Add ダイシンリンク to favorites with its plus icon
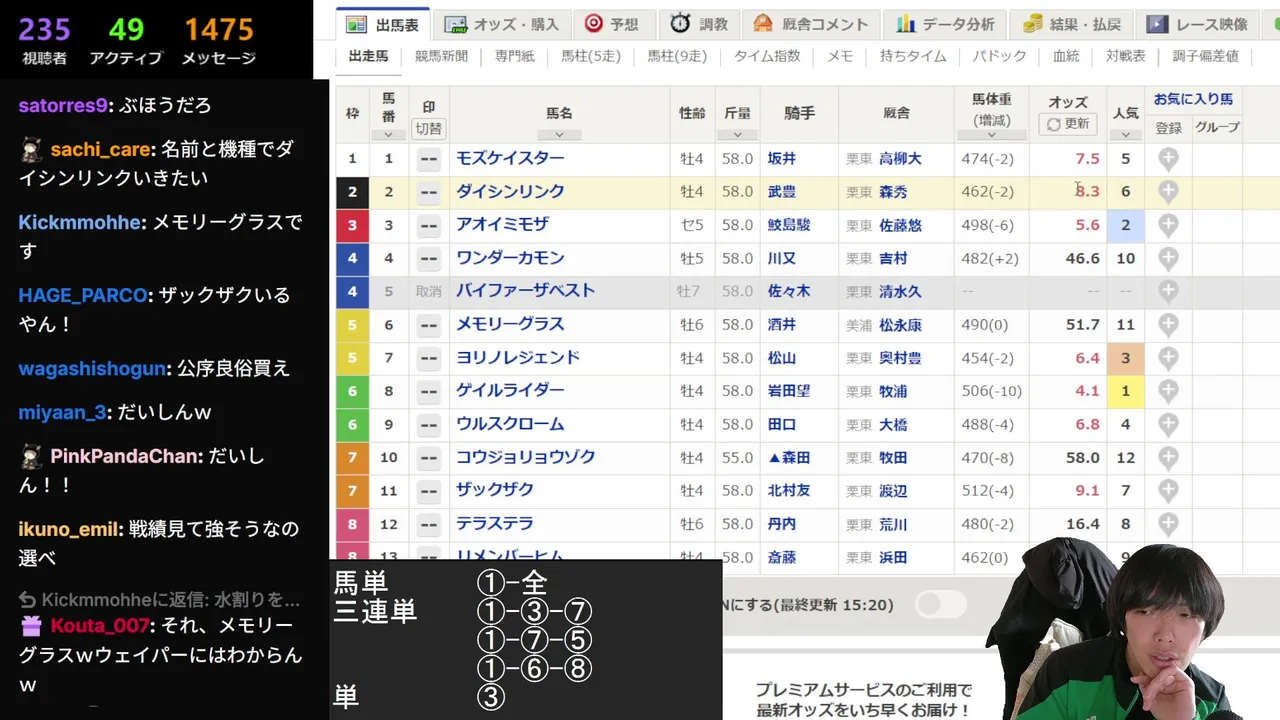 pos(1168,192)
